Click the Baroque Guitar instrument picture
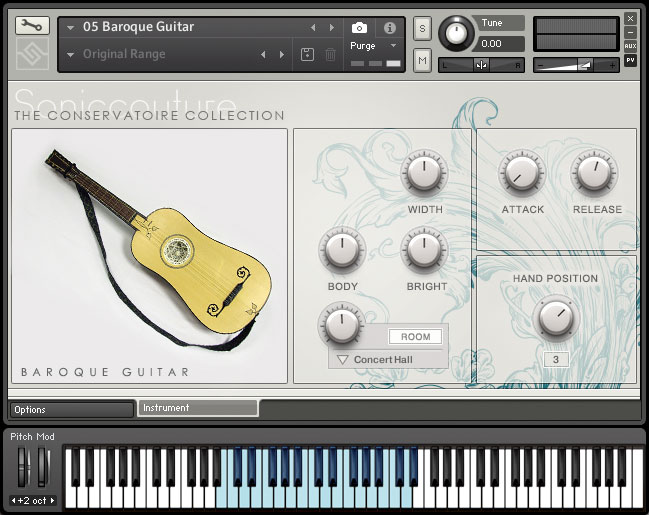649x515 pixels. (x=149, y=255)
